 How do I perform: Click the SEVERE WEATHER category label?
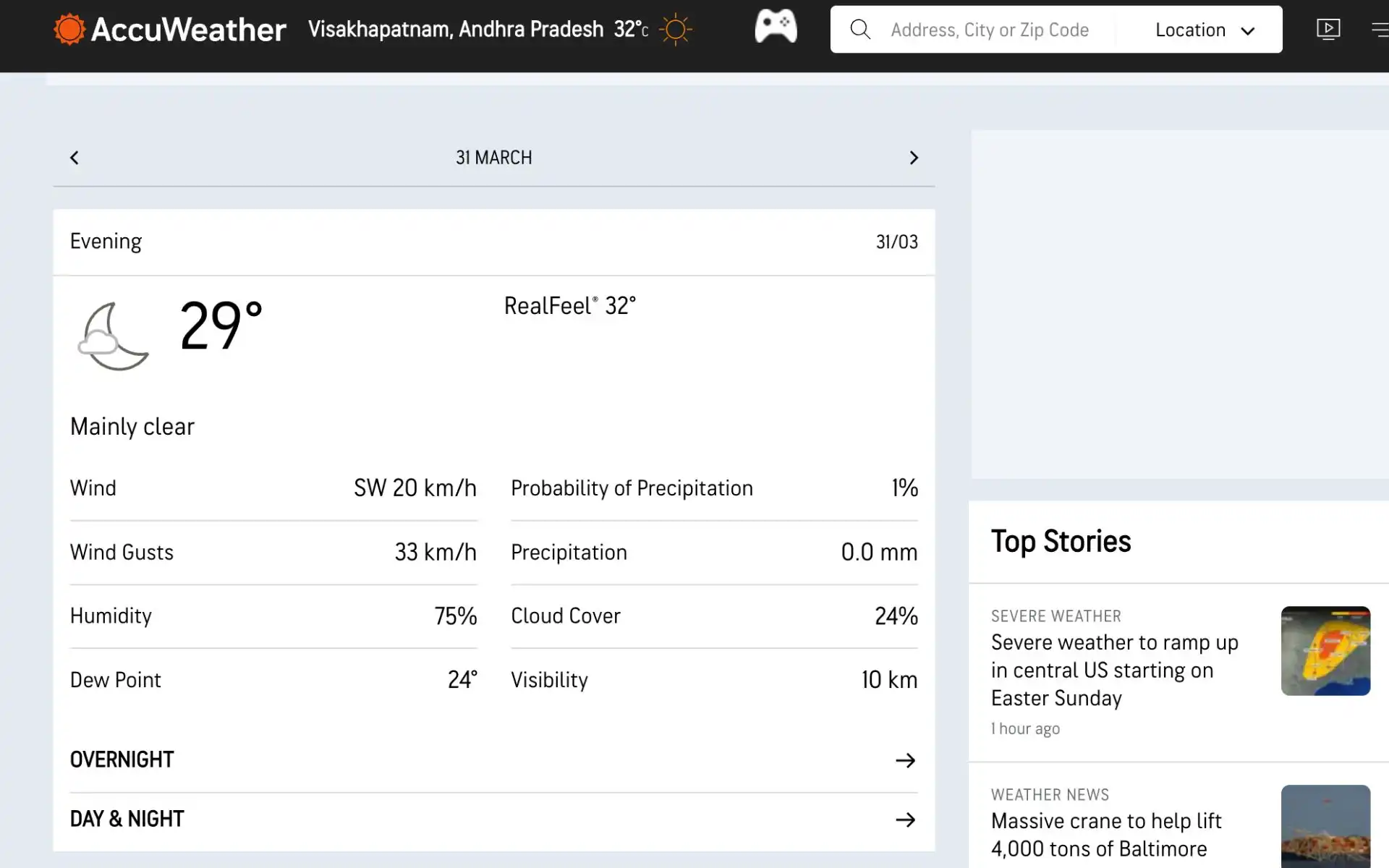click(x=1056, y=616)
